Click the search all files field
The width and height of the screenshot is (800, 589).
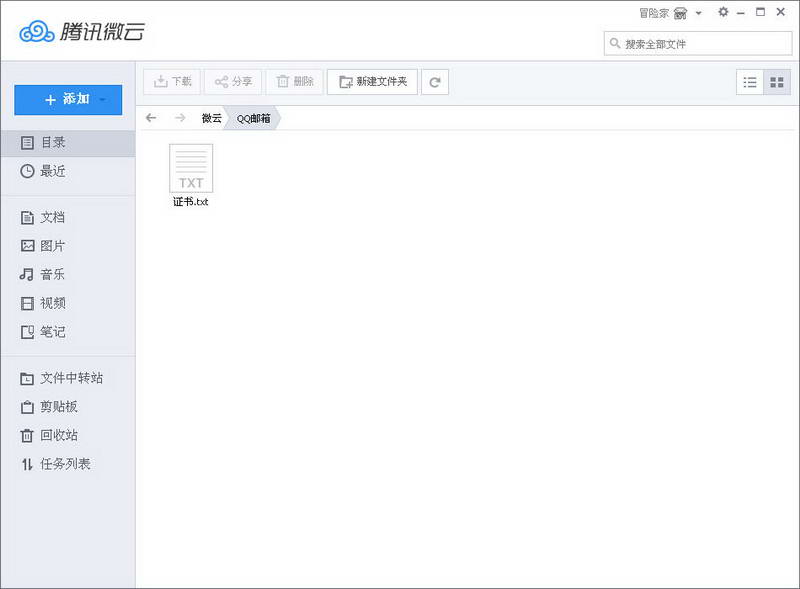[x=700, y=44]
